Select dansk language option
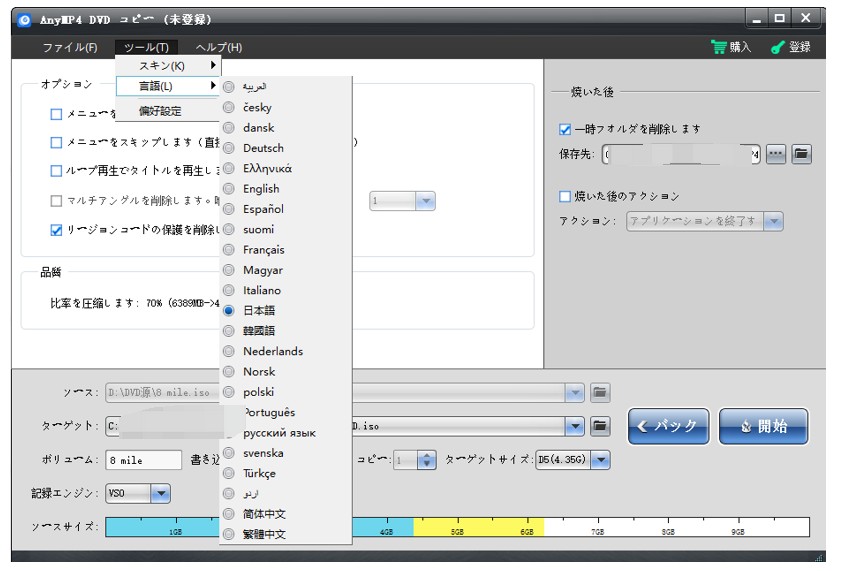The image size is (841, 571). [285, 128]
